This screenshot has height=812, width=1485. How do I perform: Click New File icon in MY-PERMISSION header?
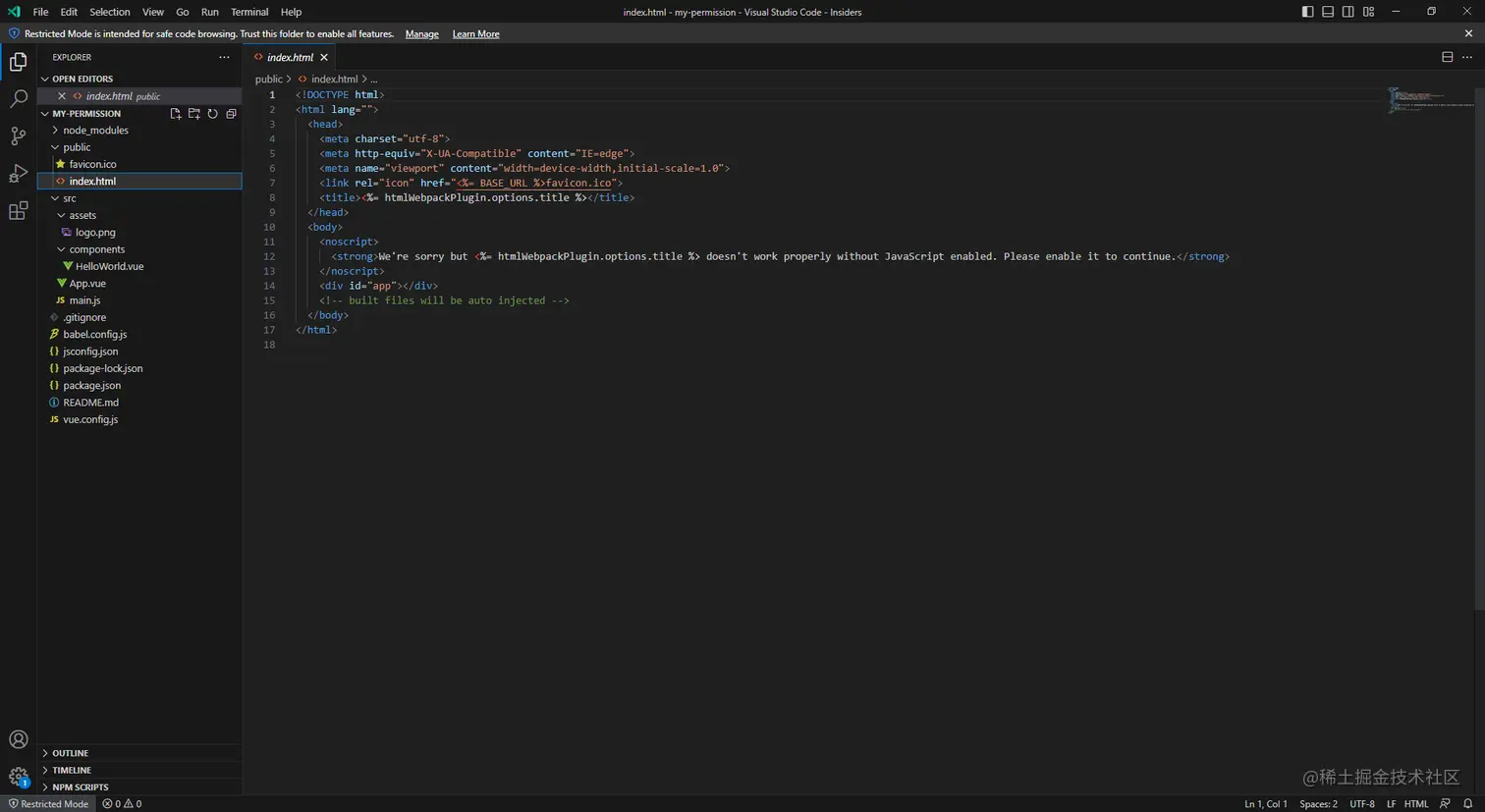[175, 114]
